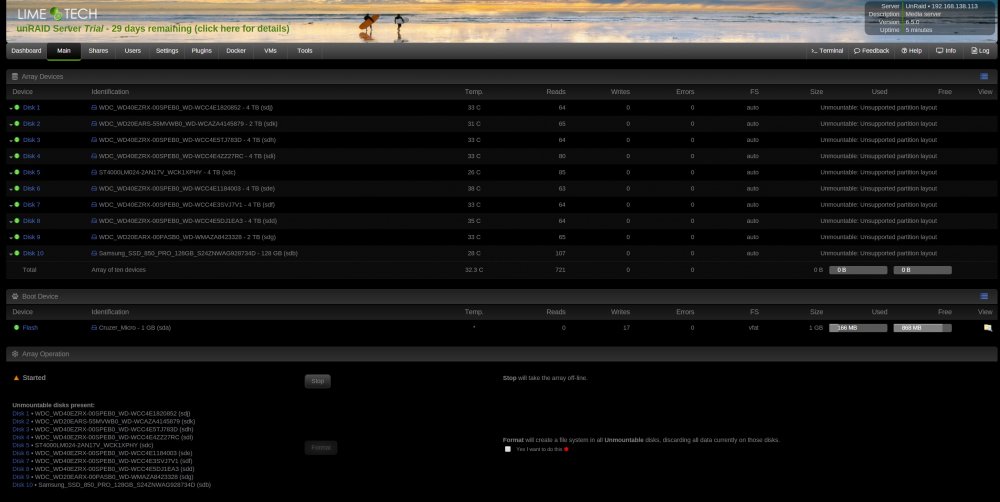Open the Flash device link

[30, 328]
